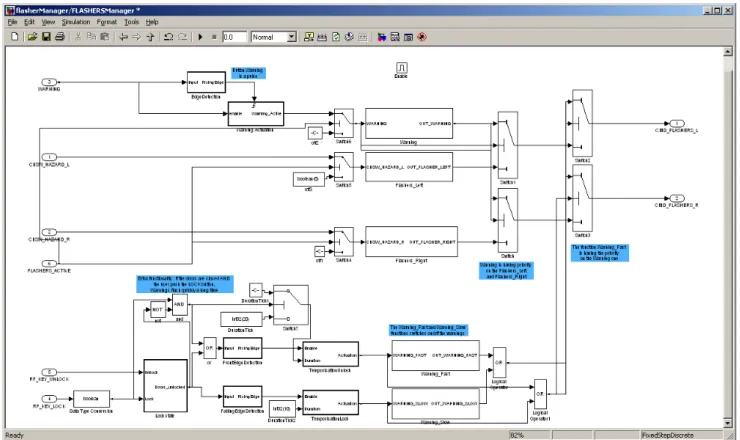This screenshot has width=740, height=440.
Task: Select the Flashers_Left subsystem block
Action: point(409,167)
